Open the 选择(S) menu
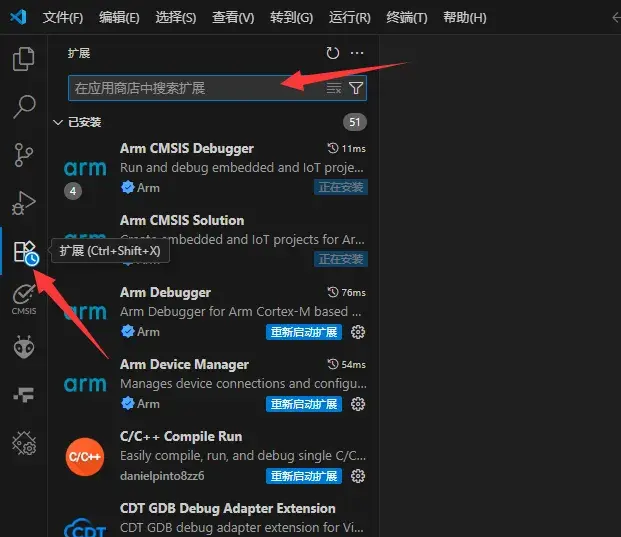 click(x=175, y=17)
